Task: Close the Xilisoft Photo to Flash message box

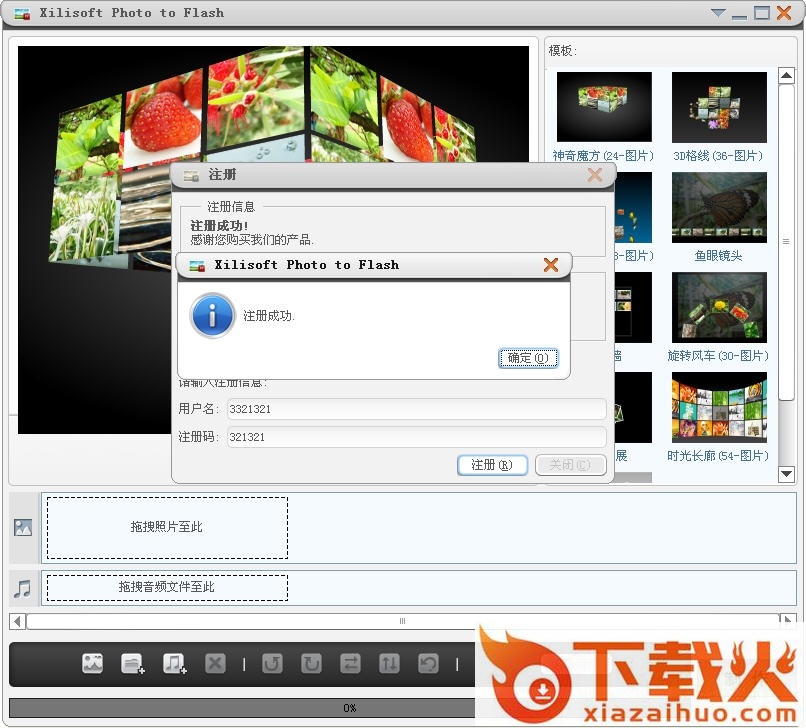Action: point(551,265)
